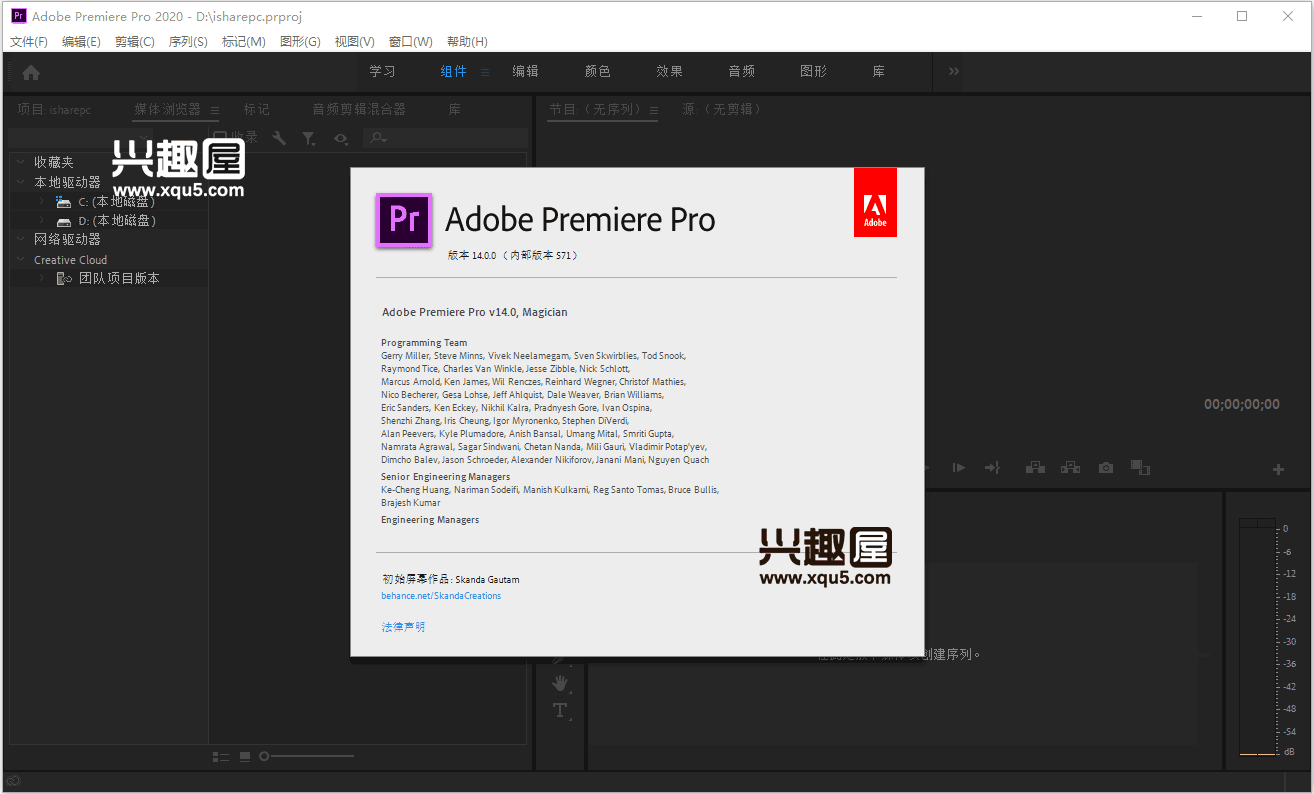
Task: Open the 图形(G) menu
Action: tap(300, 42)
